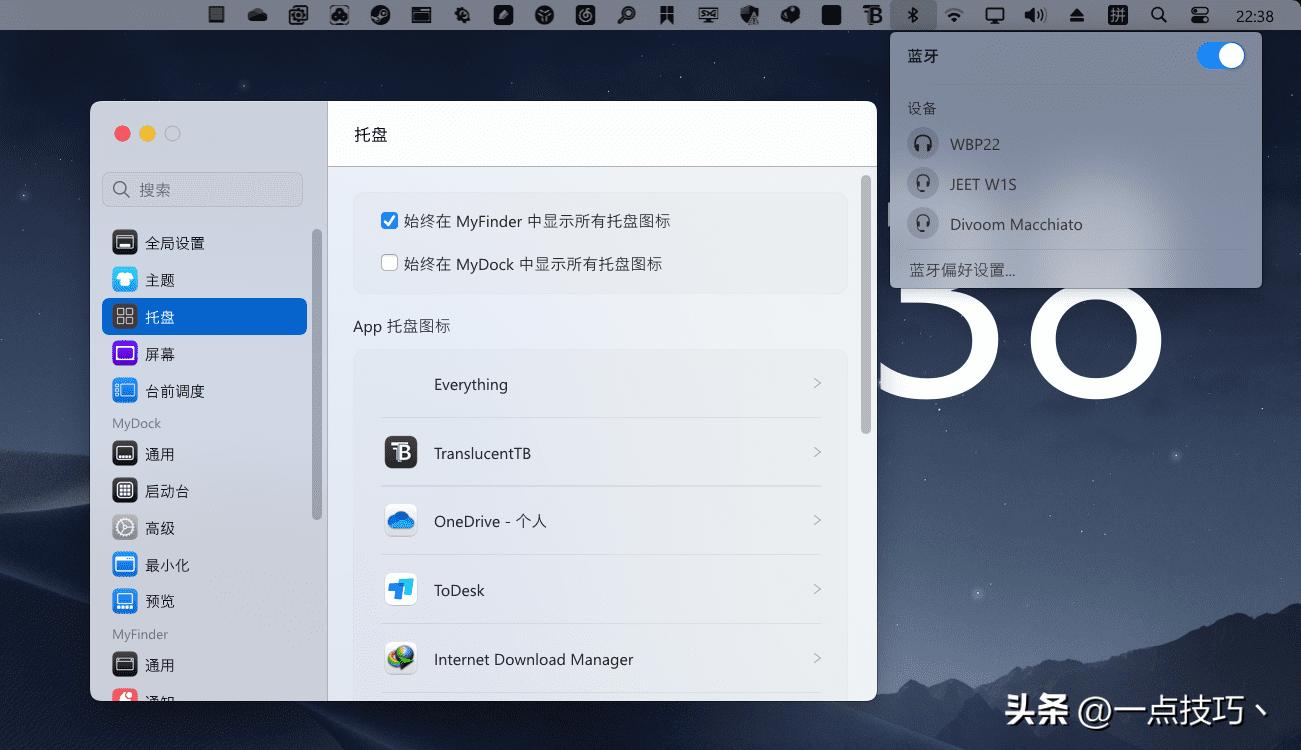Uncheck 始终在 MyFinder 中显示所有托盘图标

[x=389, y=220]
